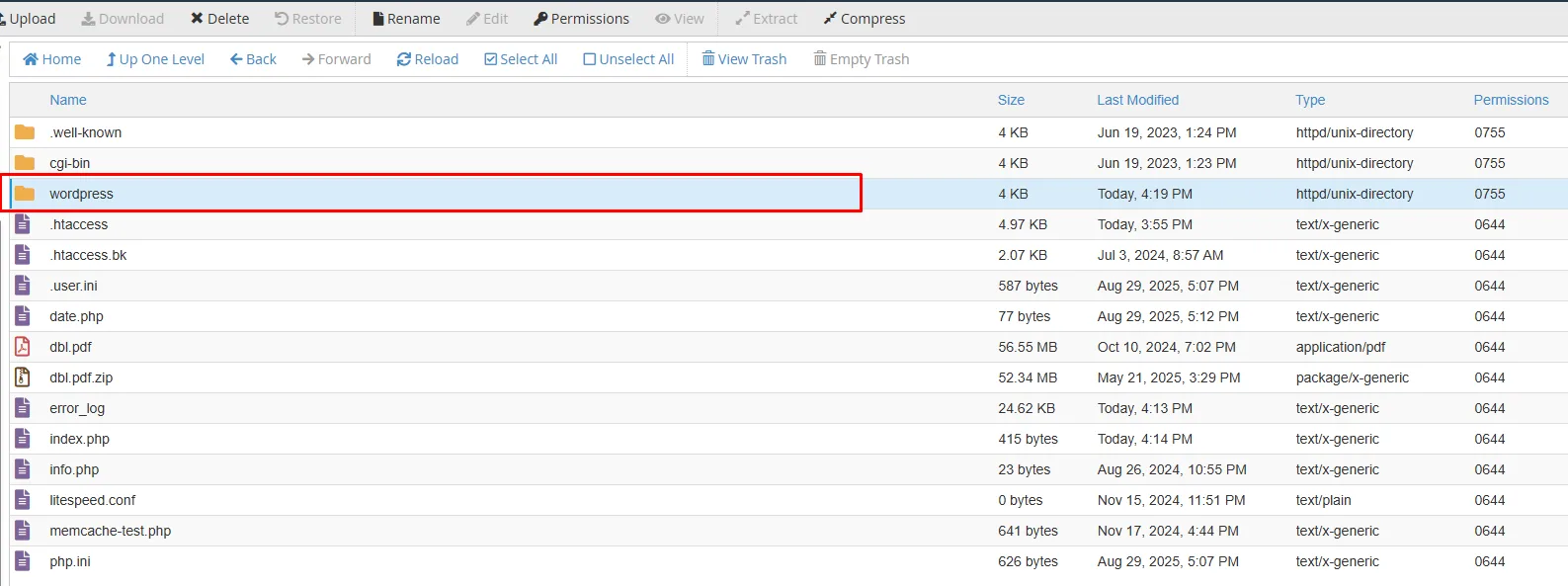Open the Permissions key tool

pos(581,19)
